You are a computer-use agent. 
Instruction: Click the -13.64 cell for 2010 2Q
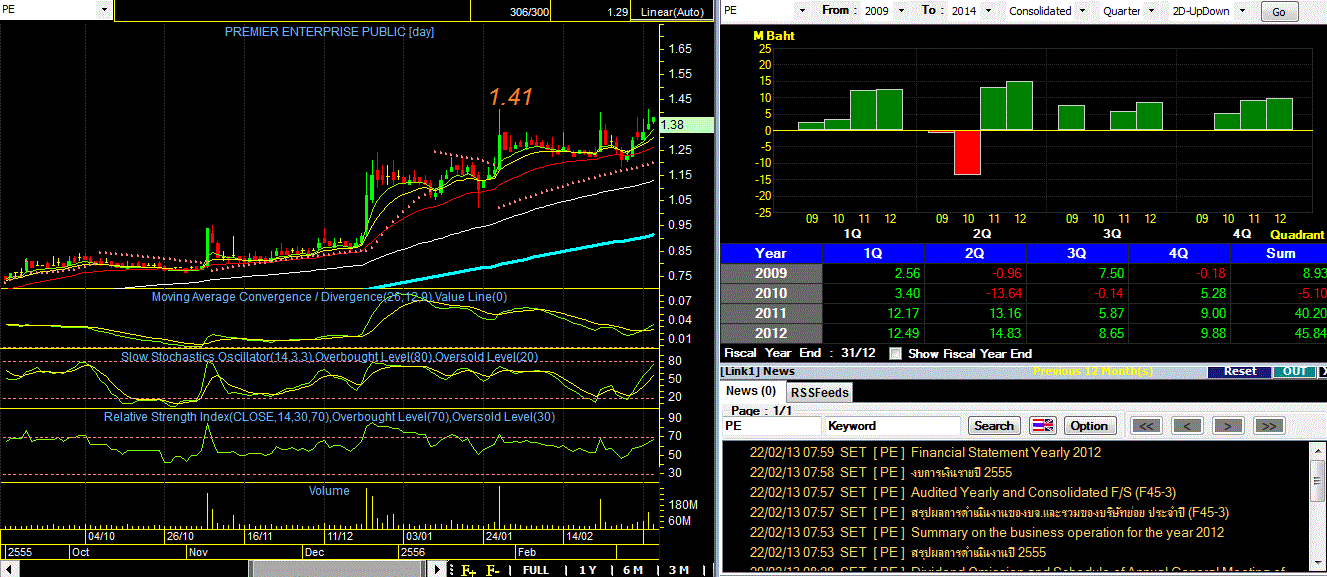975,293
